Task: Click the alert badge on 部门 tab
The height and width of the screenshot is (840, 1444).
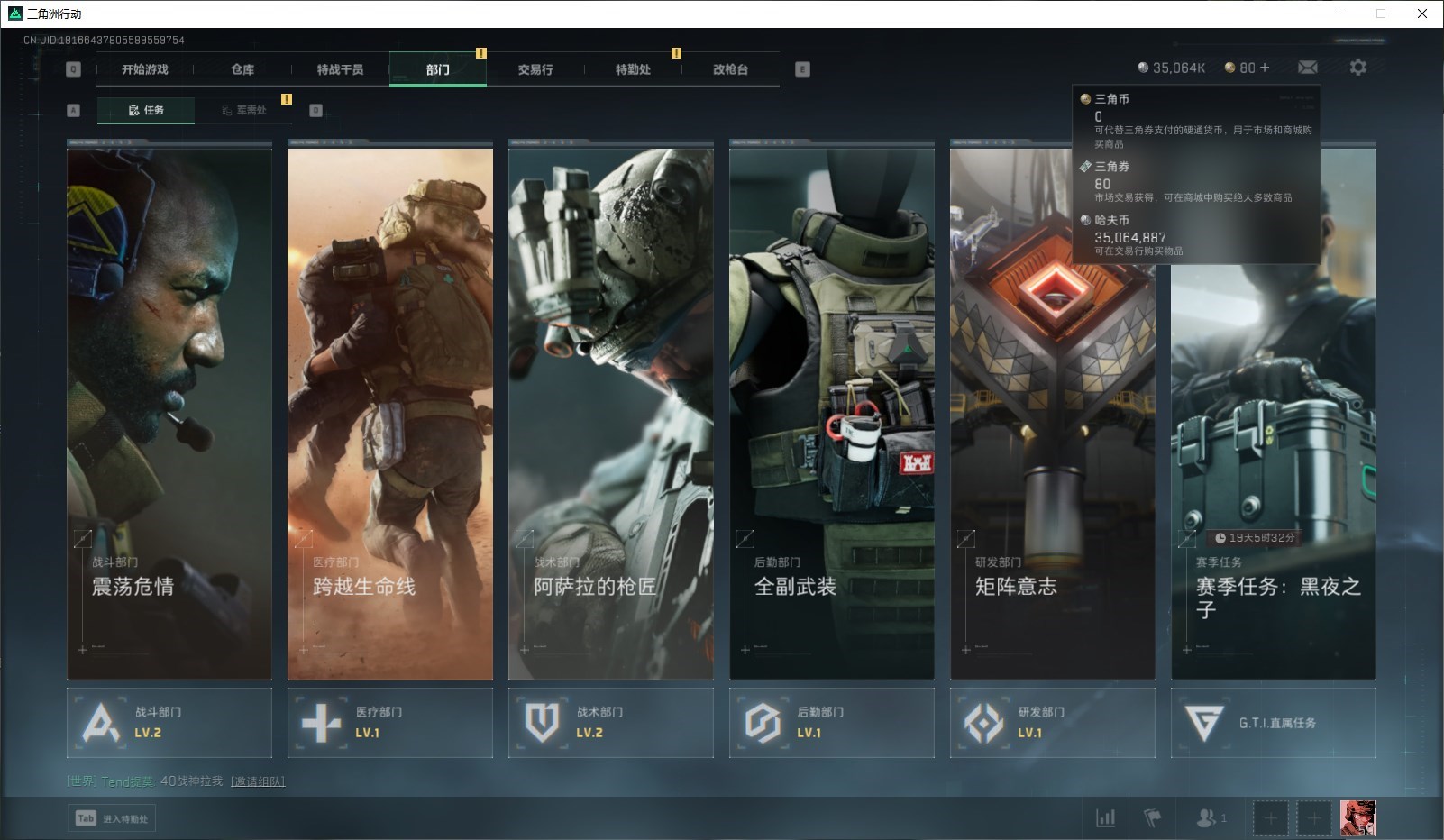Action: pos(481,53)
